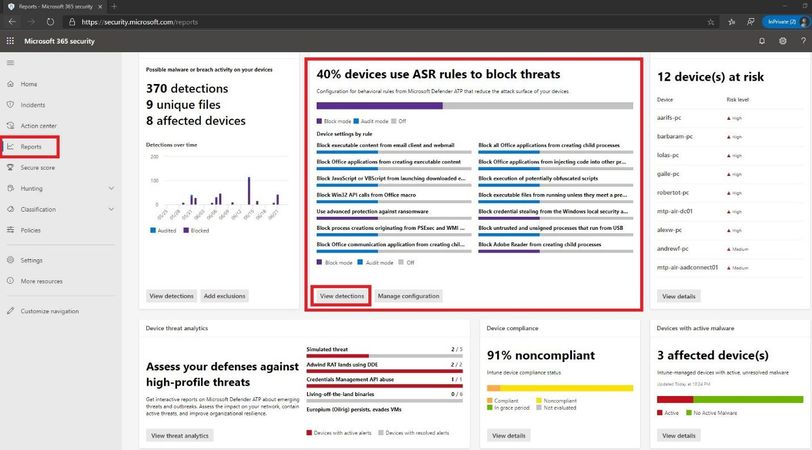Click the device compliance status bar
812x450 pixels.
pyautogui.click(x=560, y=388)
